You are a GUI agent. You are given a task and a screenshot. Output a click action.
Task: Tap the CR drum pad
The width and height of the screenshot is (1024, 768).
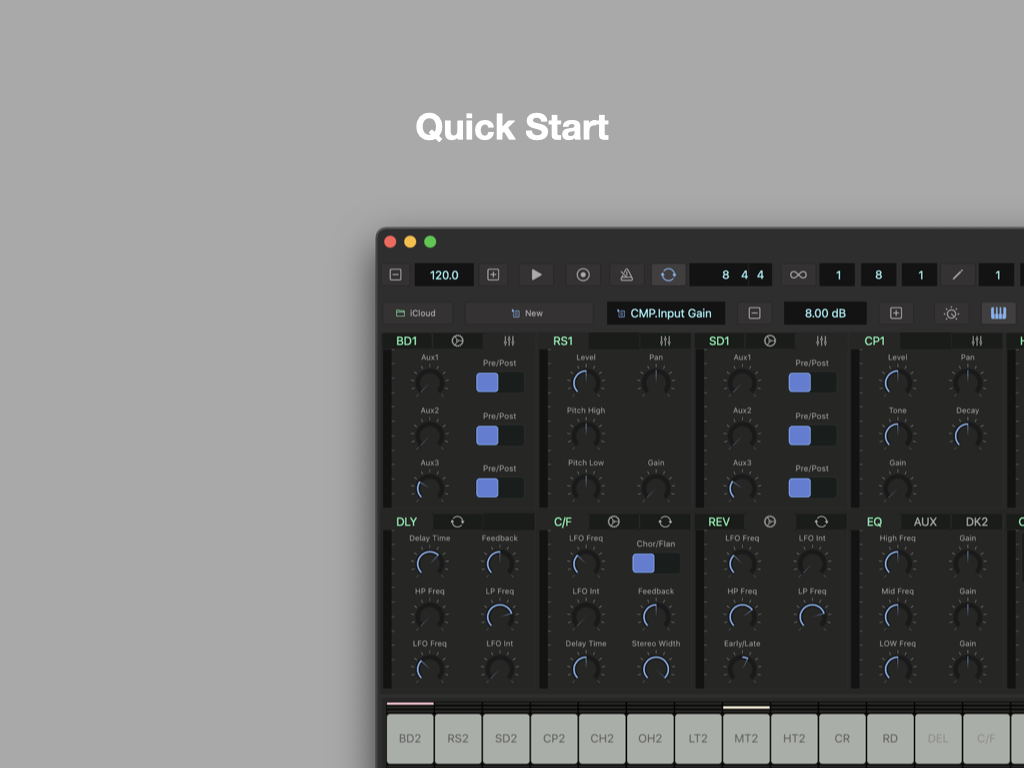(842, 739)
